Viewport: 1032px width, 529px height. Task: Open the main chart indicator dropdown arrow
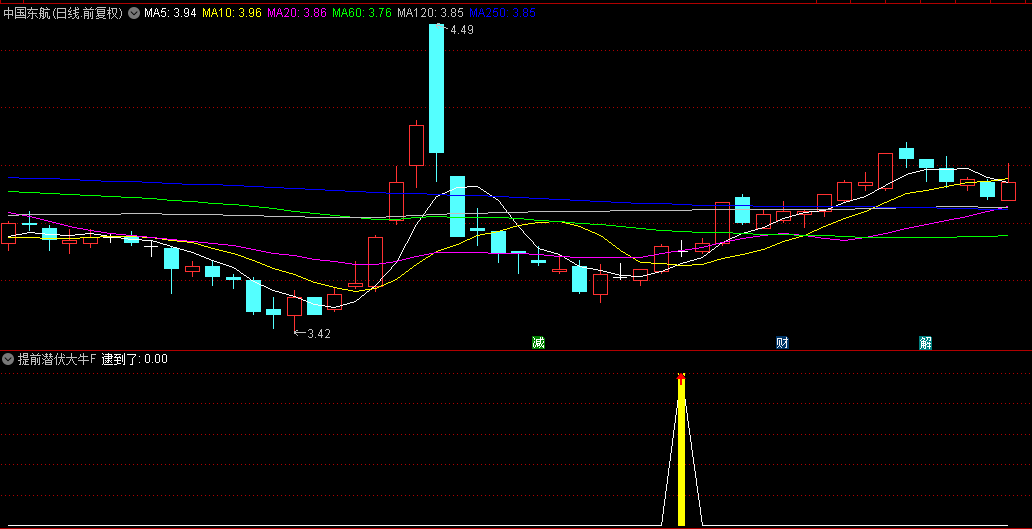tap(134, 13)
